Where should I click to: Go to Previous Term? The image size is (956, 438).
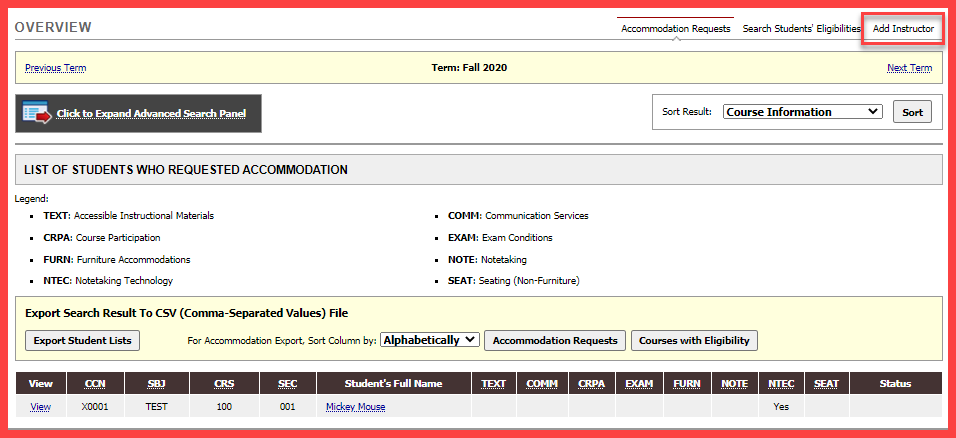[x=55, y=68]
